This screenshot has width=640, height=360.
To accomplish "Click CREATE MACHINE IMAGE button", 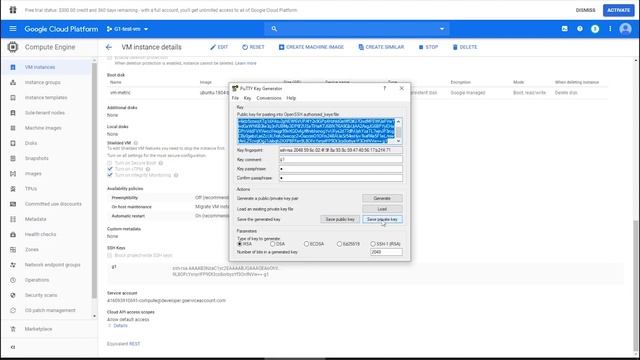I will coord(311,47).
